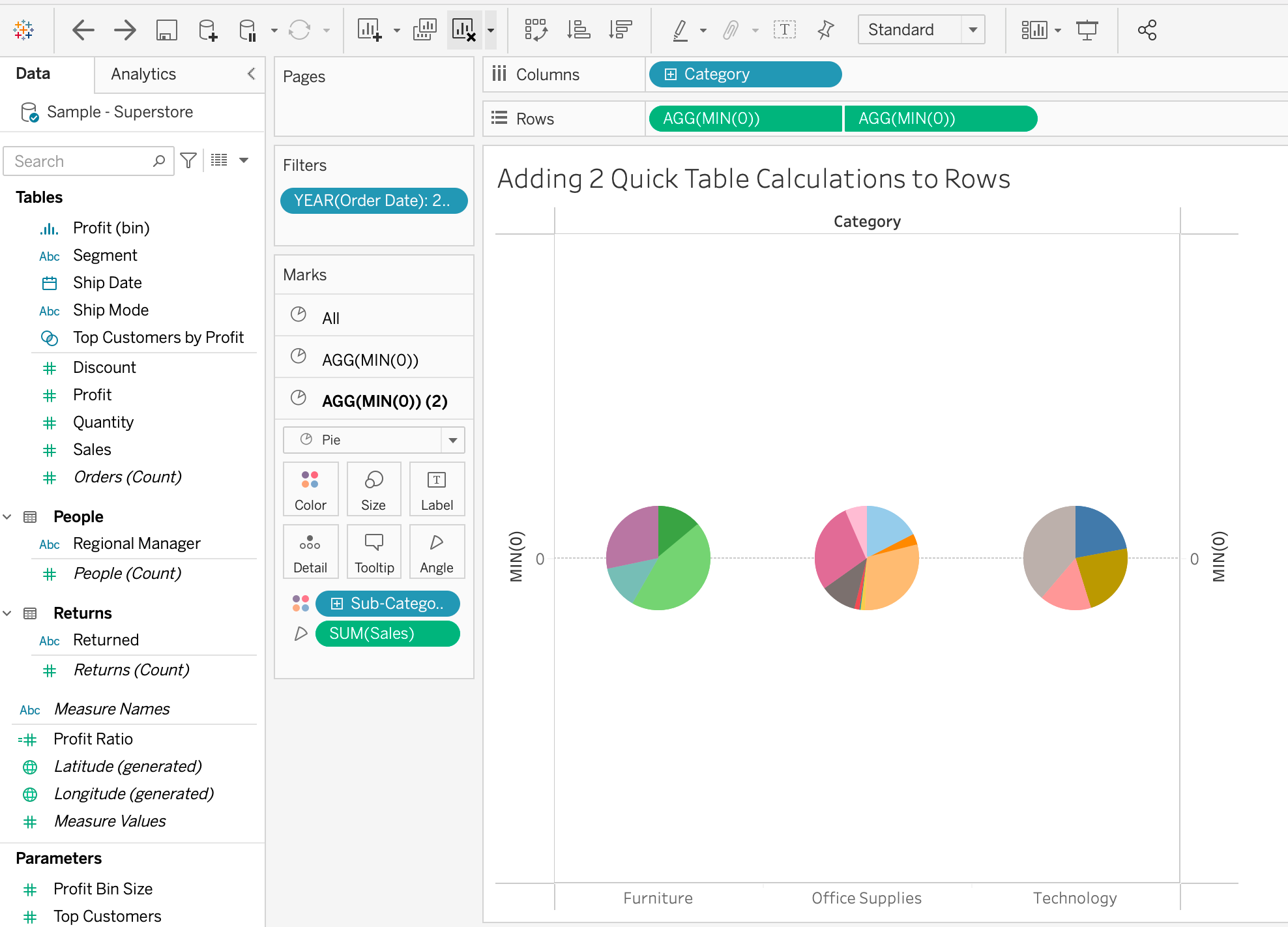The image size is (1288, 927).
Task: Open the Color shelf on the Marks card
Action: click(311, 489)
